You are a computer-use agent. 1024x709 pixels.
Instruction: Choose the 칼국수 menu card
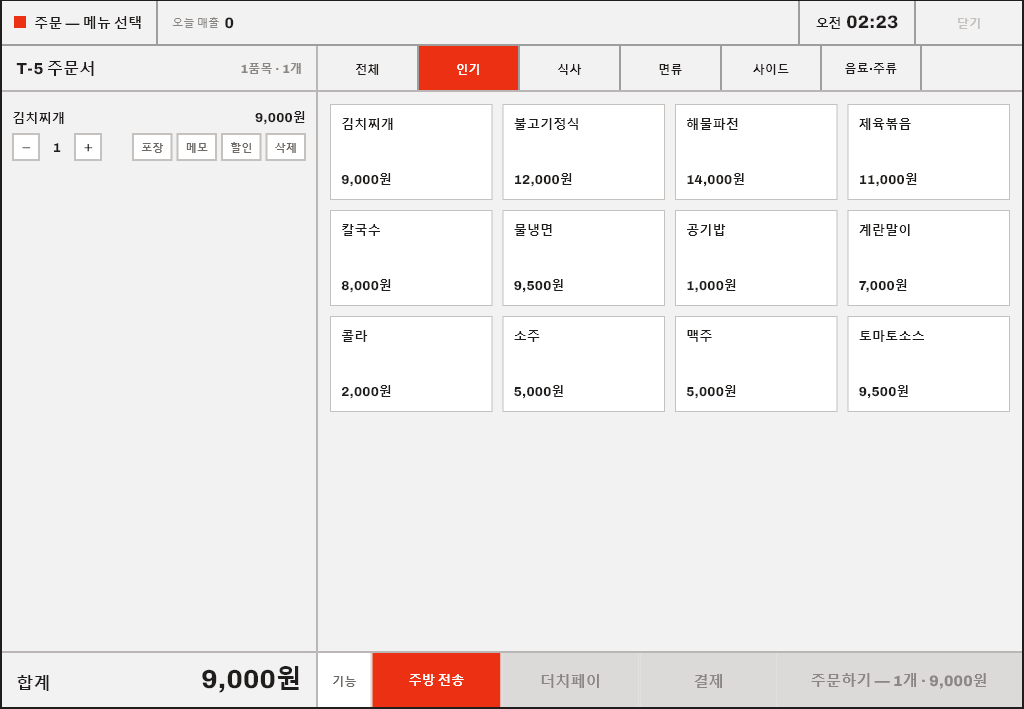[x=411, y=258]
